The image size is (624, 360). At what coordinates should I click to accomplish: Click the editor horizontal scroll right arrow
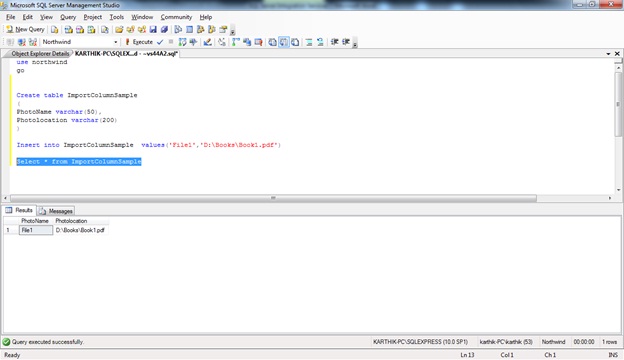coord(610,198)
